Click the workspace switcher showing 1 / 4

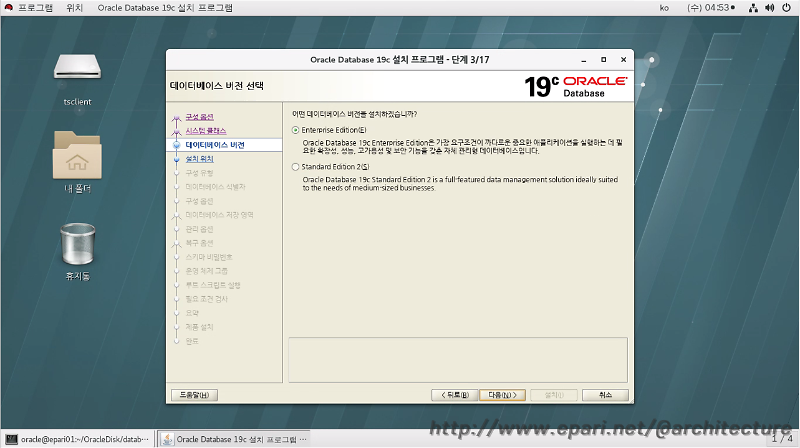[782, 438]
